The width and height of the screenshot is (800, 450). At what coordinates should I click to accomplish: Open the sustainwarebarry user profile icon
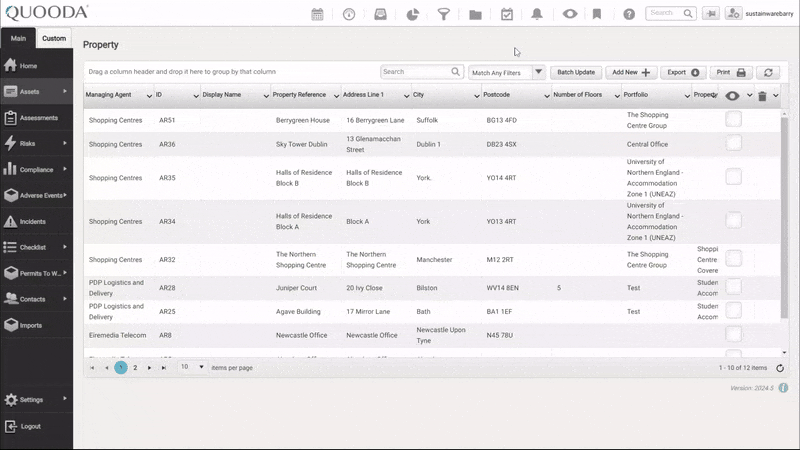click(733, 14)
